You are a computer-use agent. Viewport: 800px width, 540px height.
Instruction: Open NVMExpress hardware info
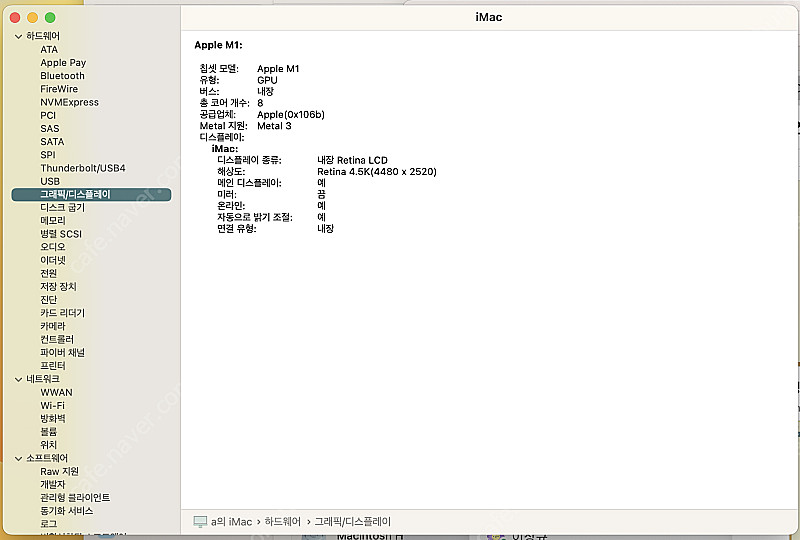tap(69, 102)
